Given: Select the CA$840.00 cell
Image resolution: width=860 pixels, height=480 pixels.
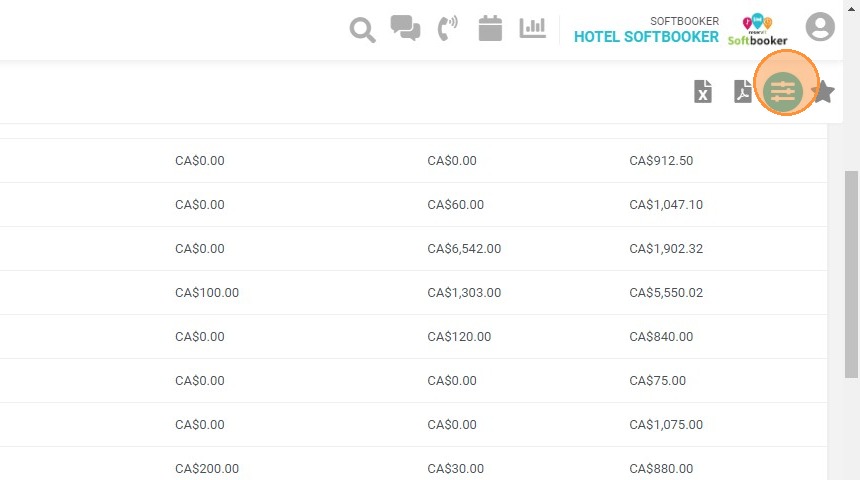Looking at the screenshot, I should pyautogui.click(x=661, y=336).
